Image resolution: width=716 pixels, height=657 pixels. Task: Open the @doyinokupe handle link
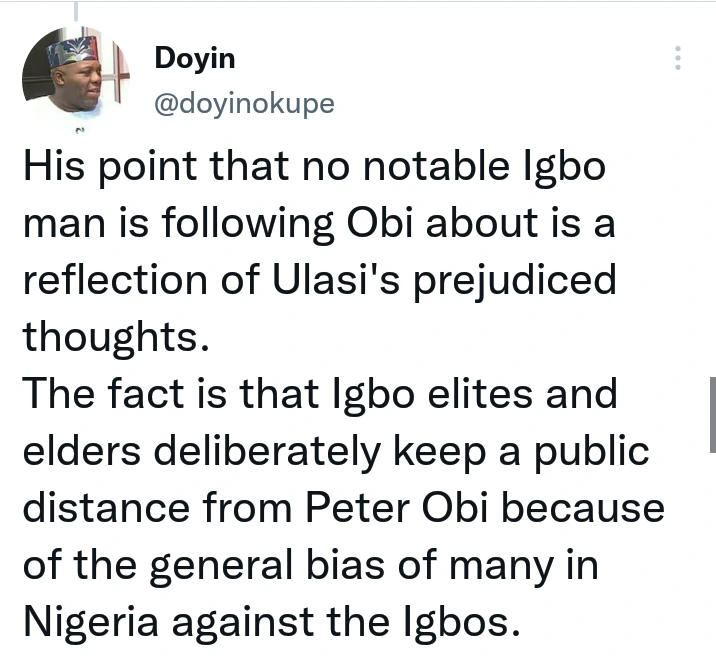tap(244, 104)
